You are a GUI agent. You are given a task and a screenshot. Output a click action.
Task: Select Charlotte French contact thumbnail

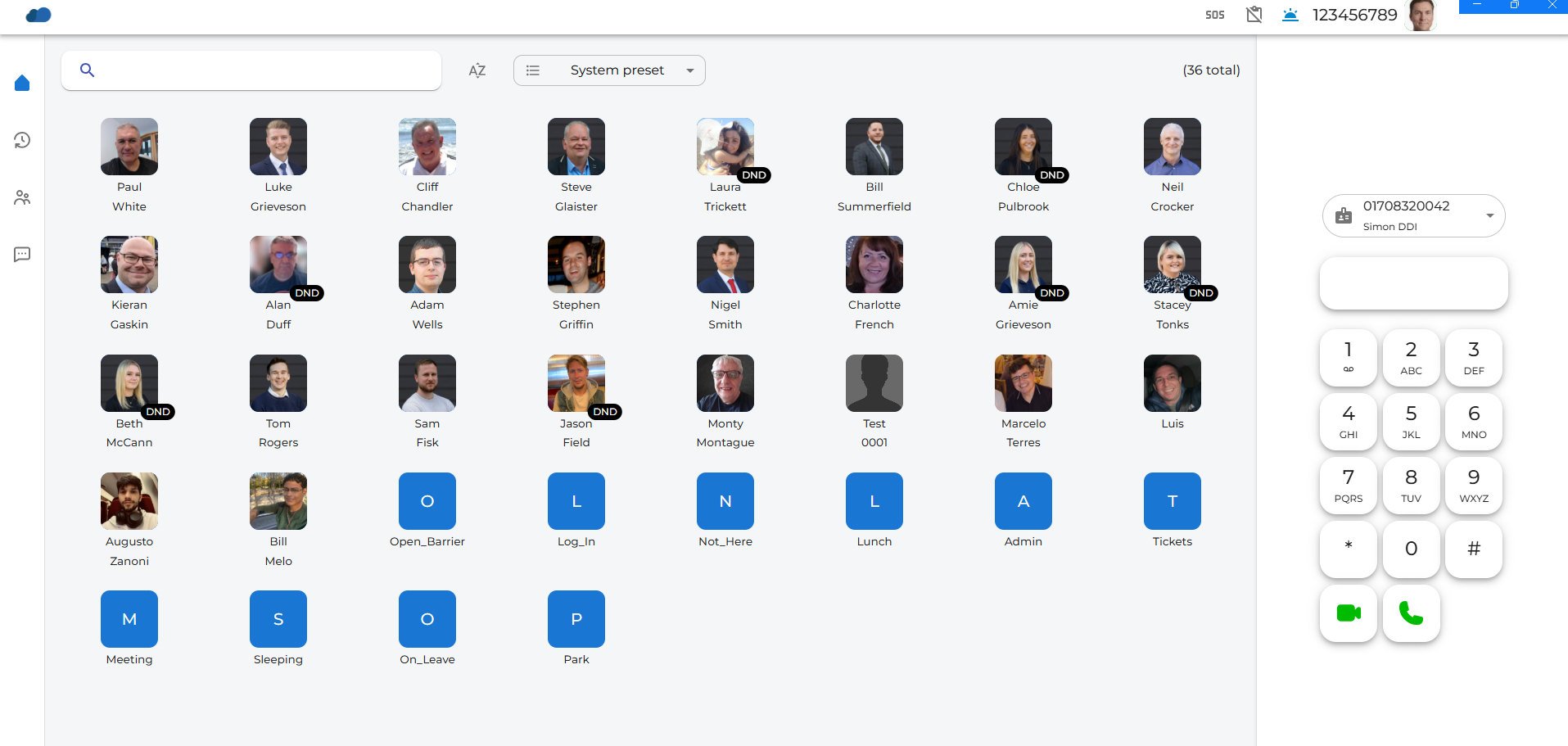click(x=874, y=264)
